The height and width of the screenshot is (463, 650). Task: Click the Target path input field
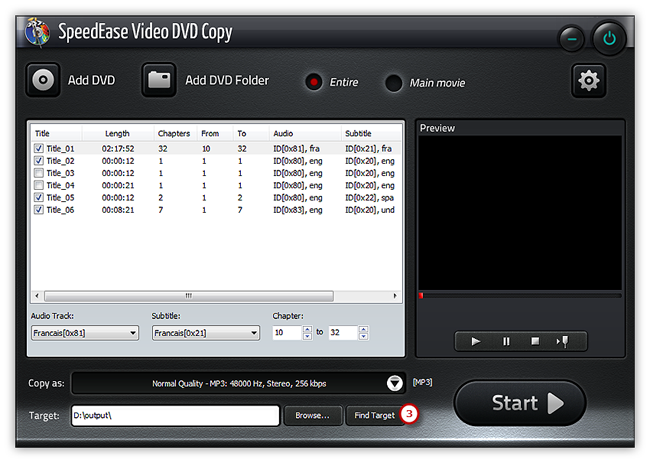click(x=175, y=415)
